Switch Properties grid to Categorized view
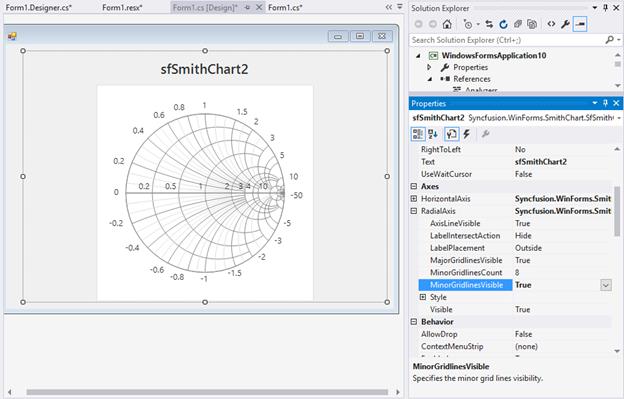Image resolution: width=624 pixels, height=399 pixels. [418, 134]
